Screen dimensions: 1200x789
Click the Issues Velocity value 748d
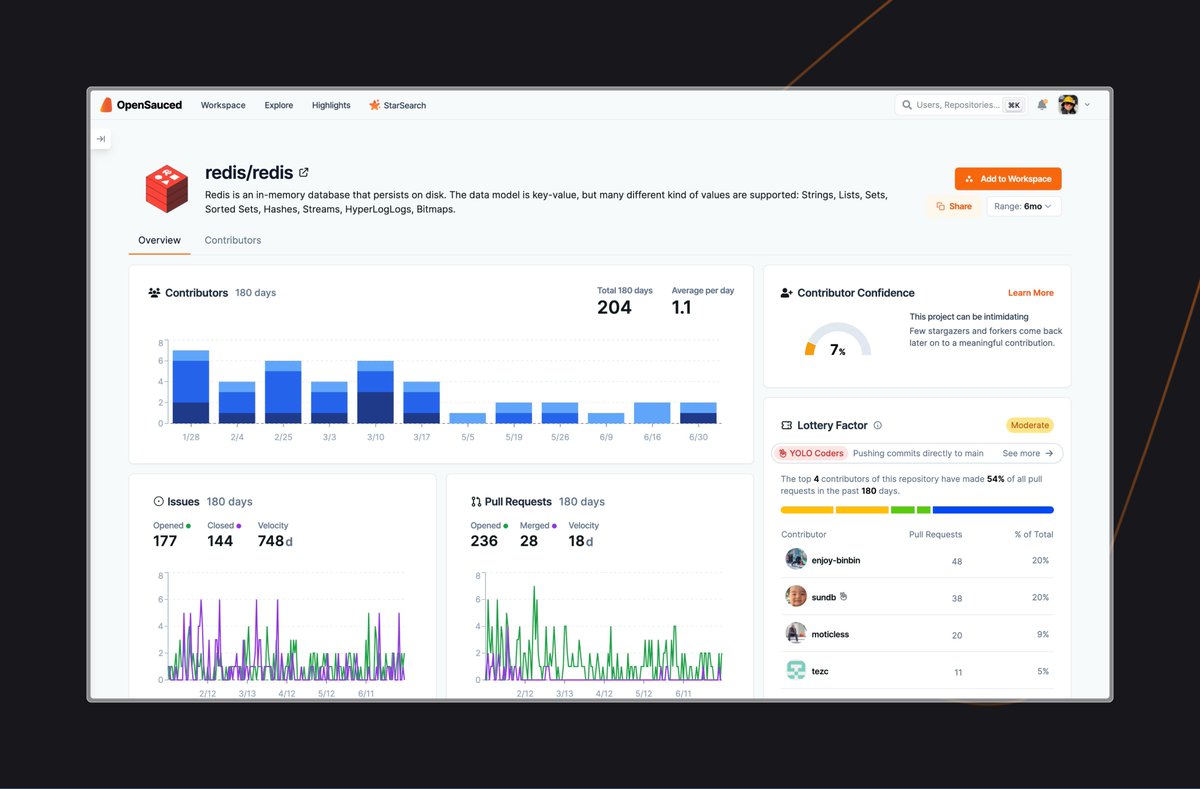(x=275, y=541)
